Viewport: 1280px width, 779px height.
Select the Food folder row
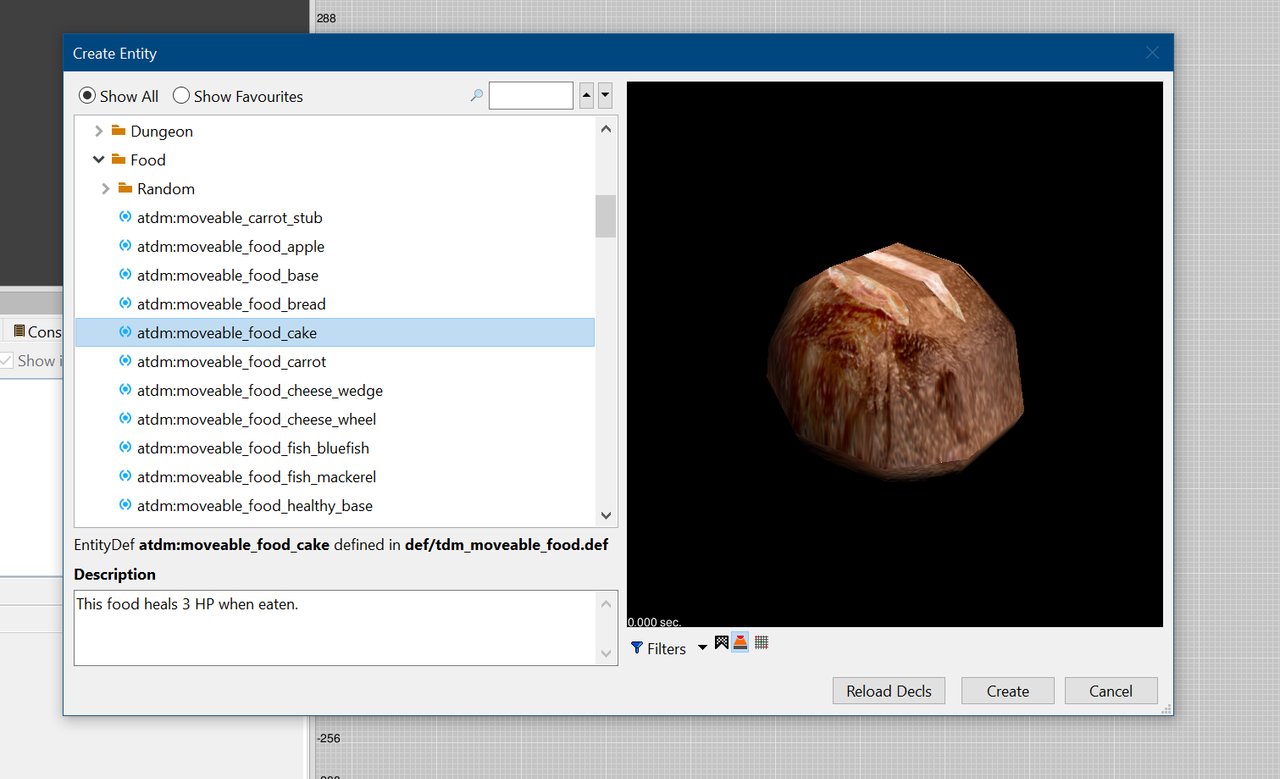coord(335,160)
